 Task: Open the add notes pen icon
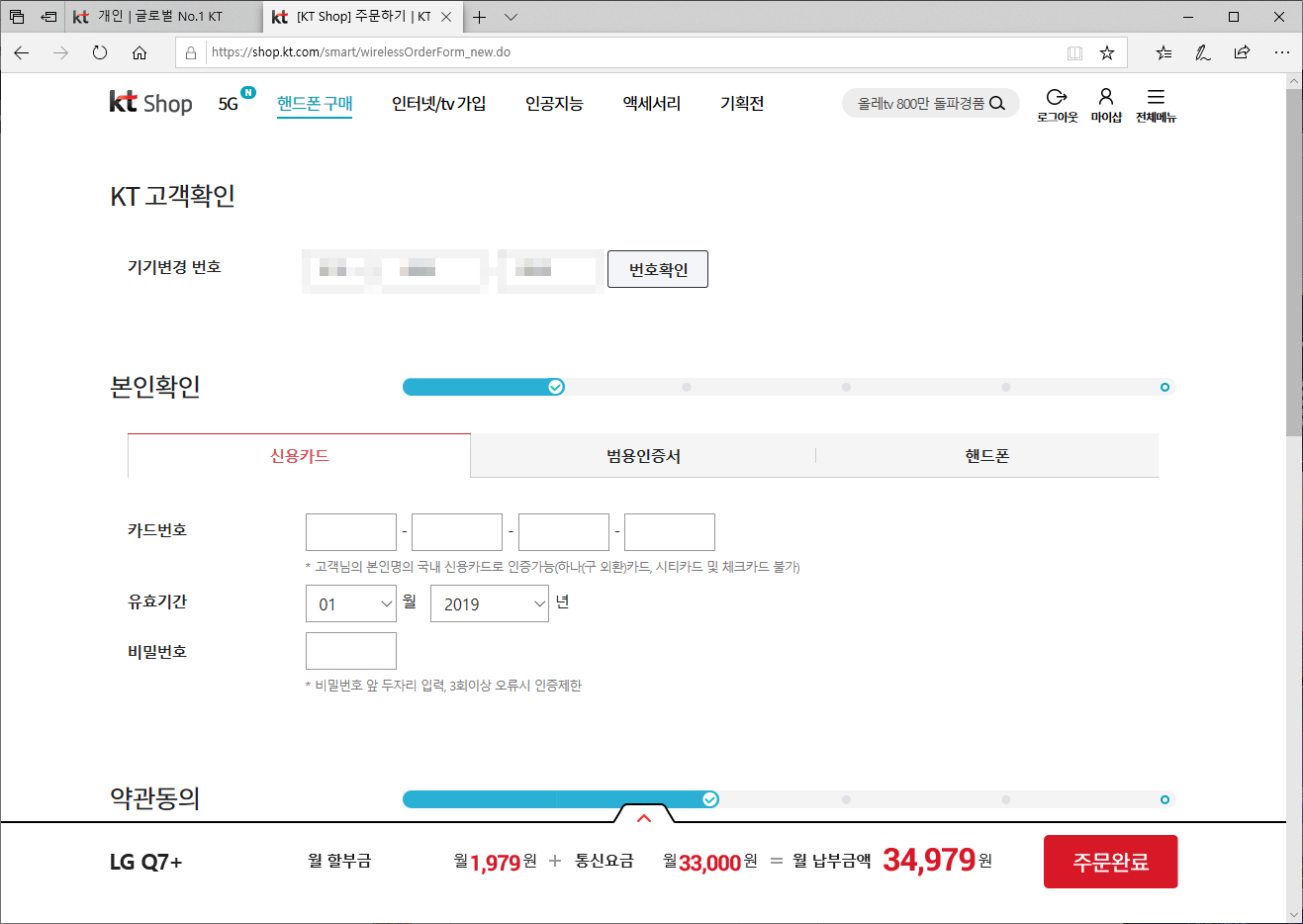[1203, 52]
